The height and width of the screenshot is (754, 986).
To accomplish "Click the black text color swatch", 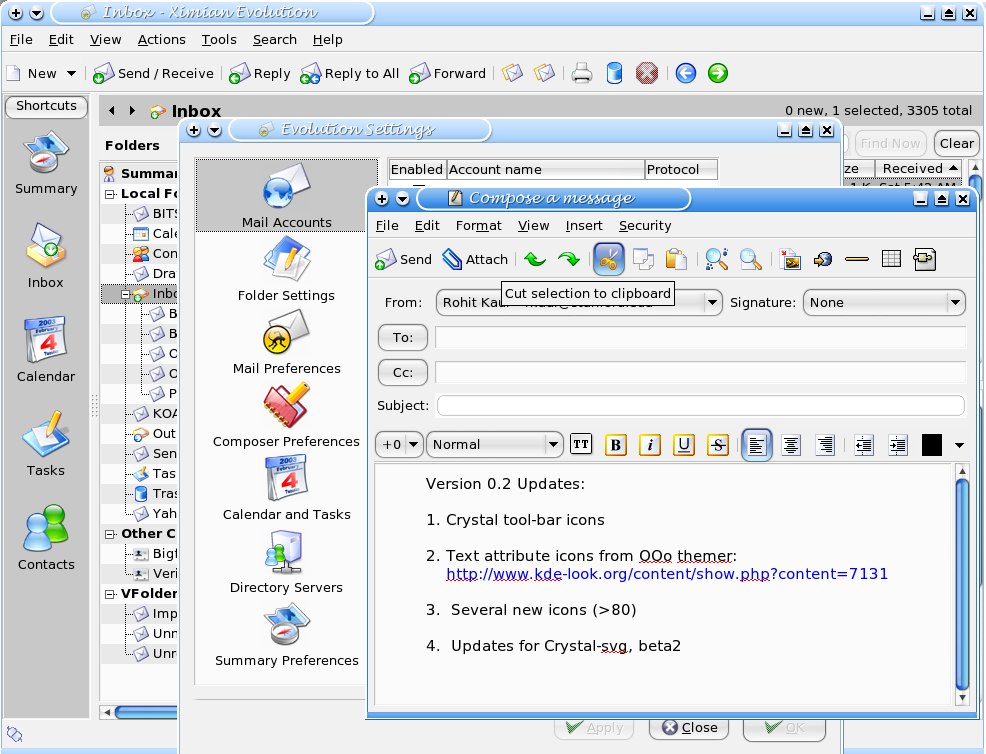I will point(931,445).
